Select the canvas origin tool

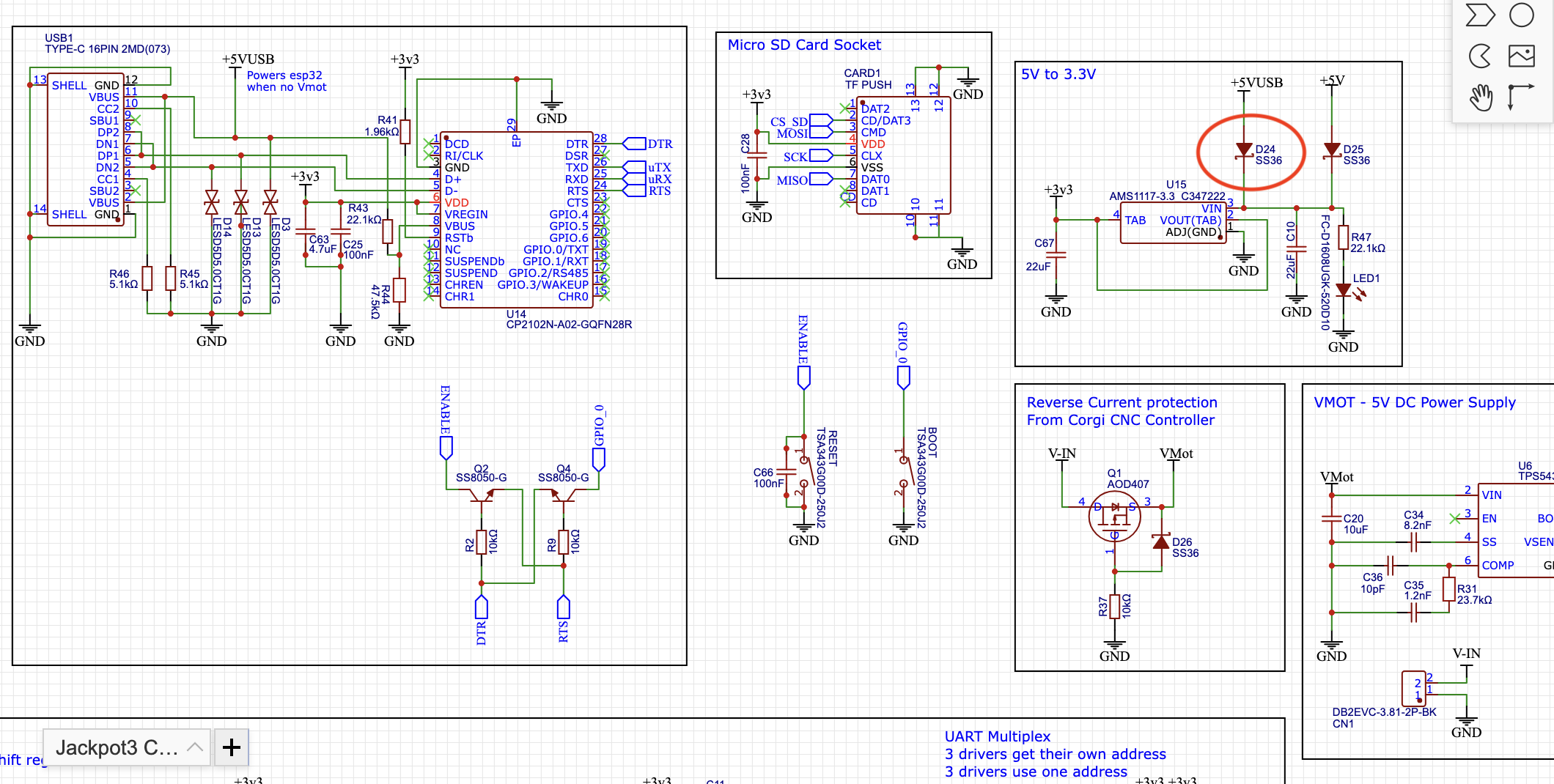(x=1520, y=97)
